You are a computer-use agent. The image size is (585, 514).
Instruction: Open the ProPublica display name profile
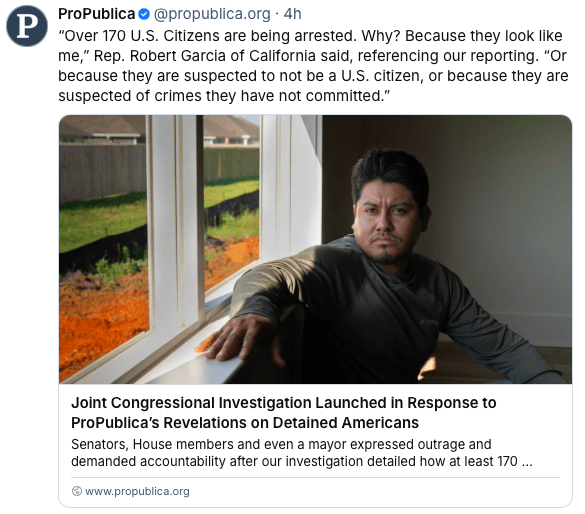pos(96,14)
